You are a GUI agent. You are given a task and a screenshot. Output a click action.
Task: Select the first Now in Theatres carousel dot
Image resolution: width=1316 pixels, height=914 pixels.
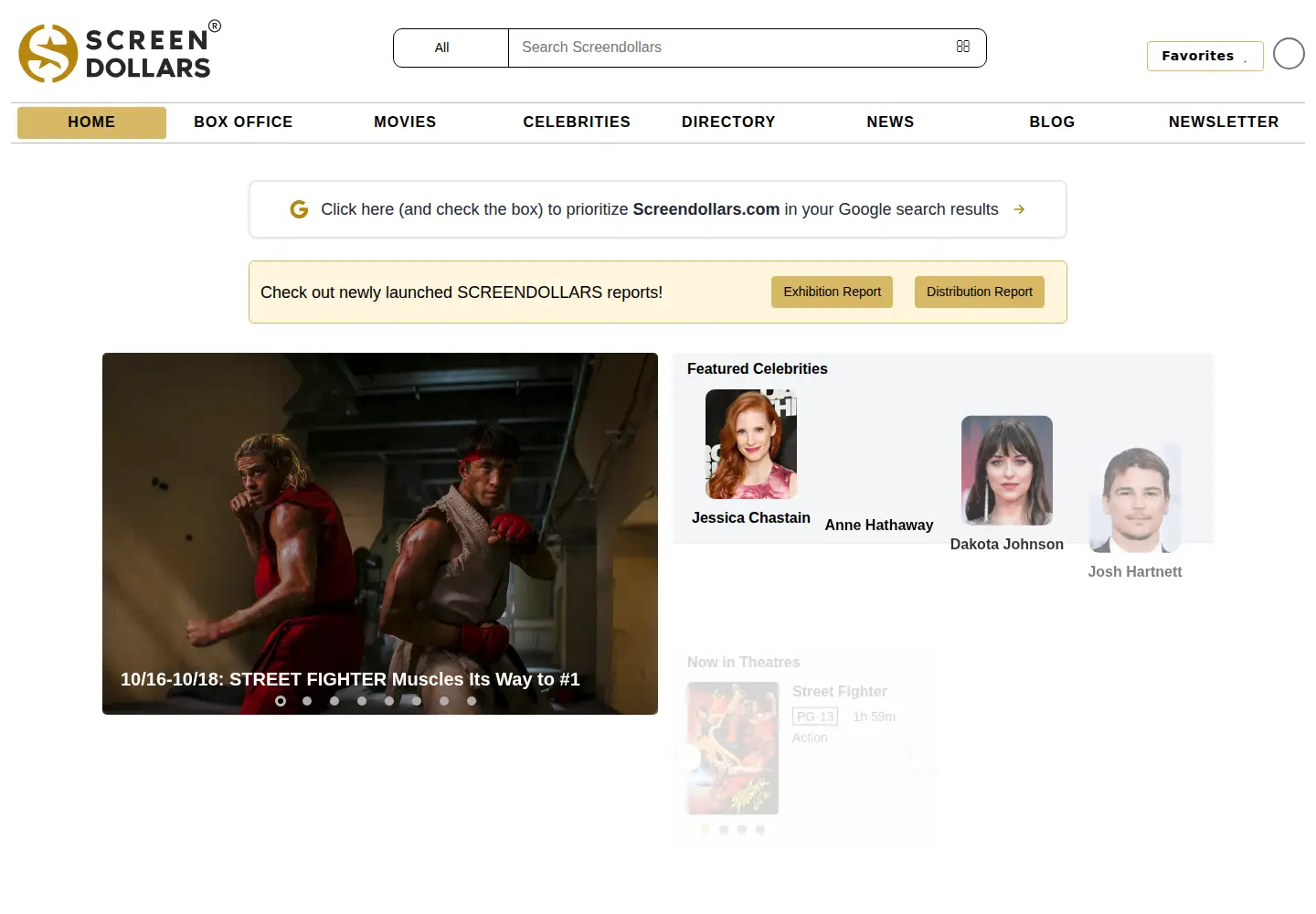[706, 830]
